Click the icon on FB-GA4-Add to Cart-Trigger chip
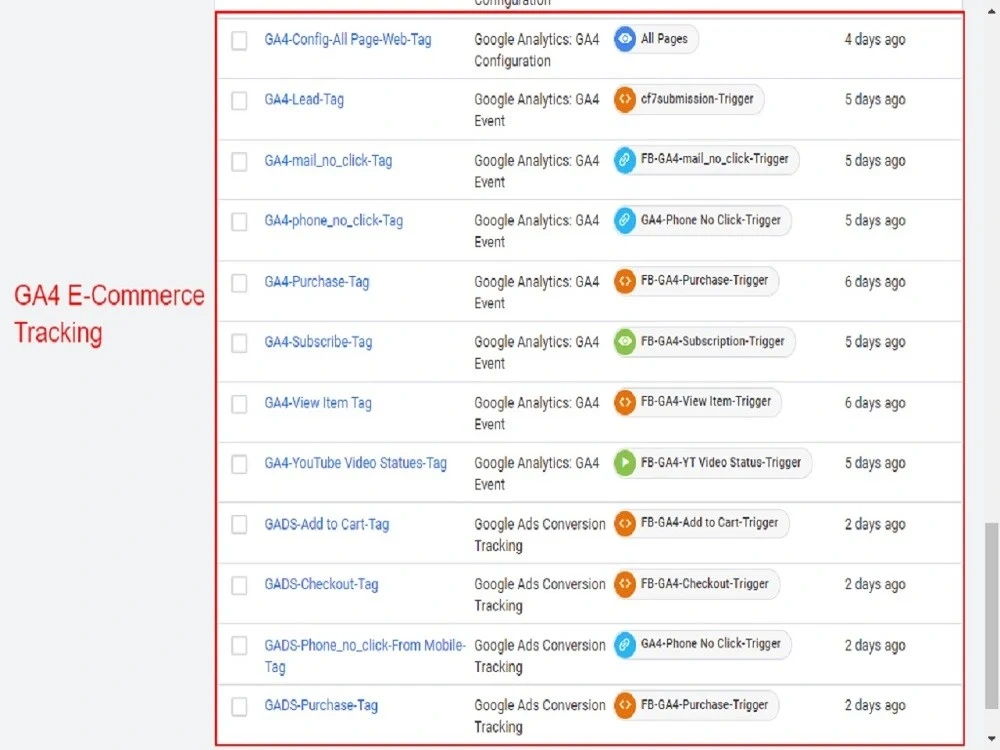 click(x=624, y=523)
